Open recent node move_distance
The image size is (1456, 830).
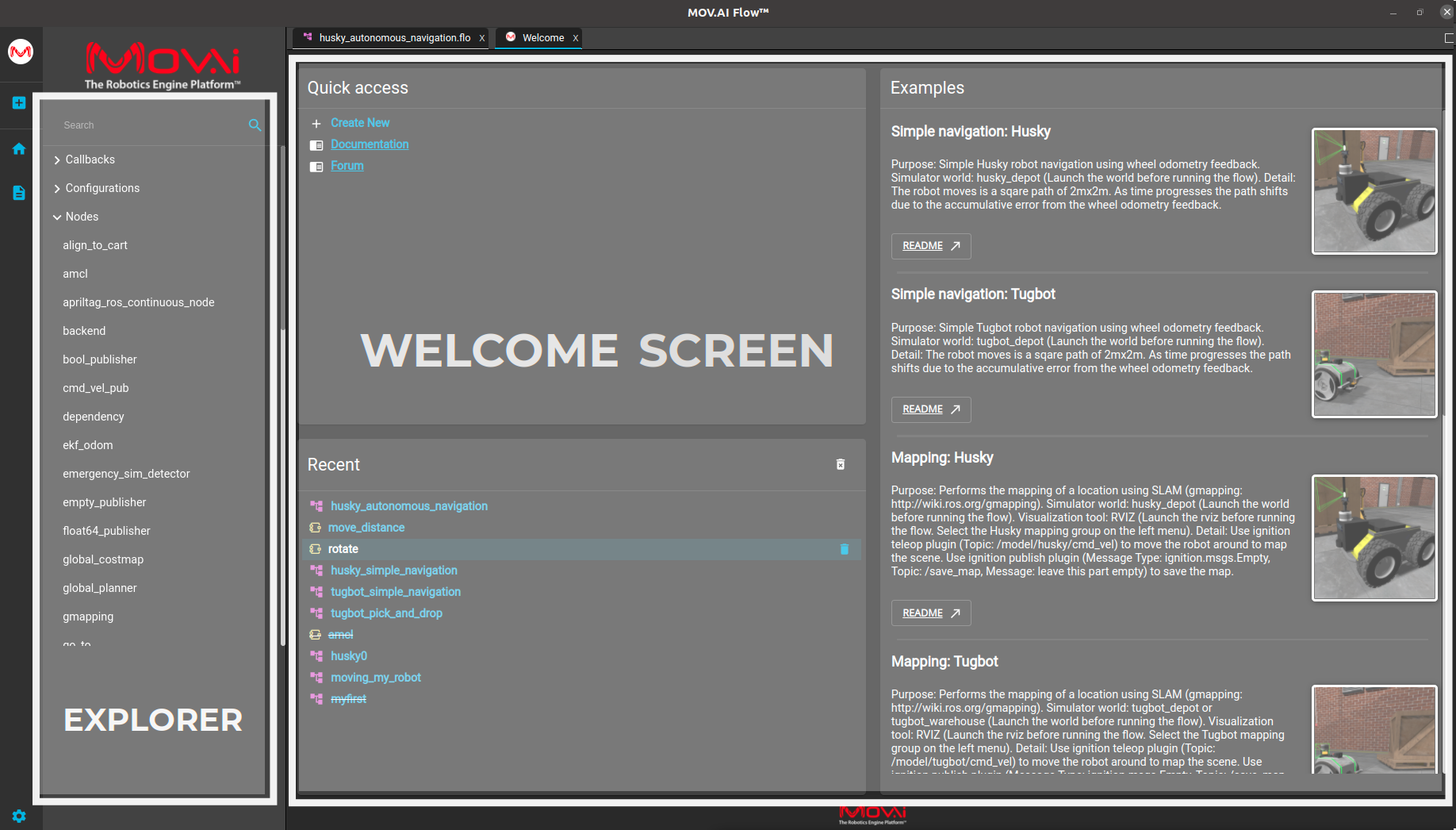366,528
